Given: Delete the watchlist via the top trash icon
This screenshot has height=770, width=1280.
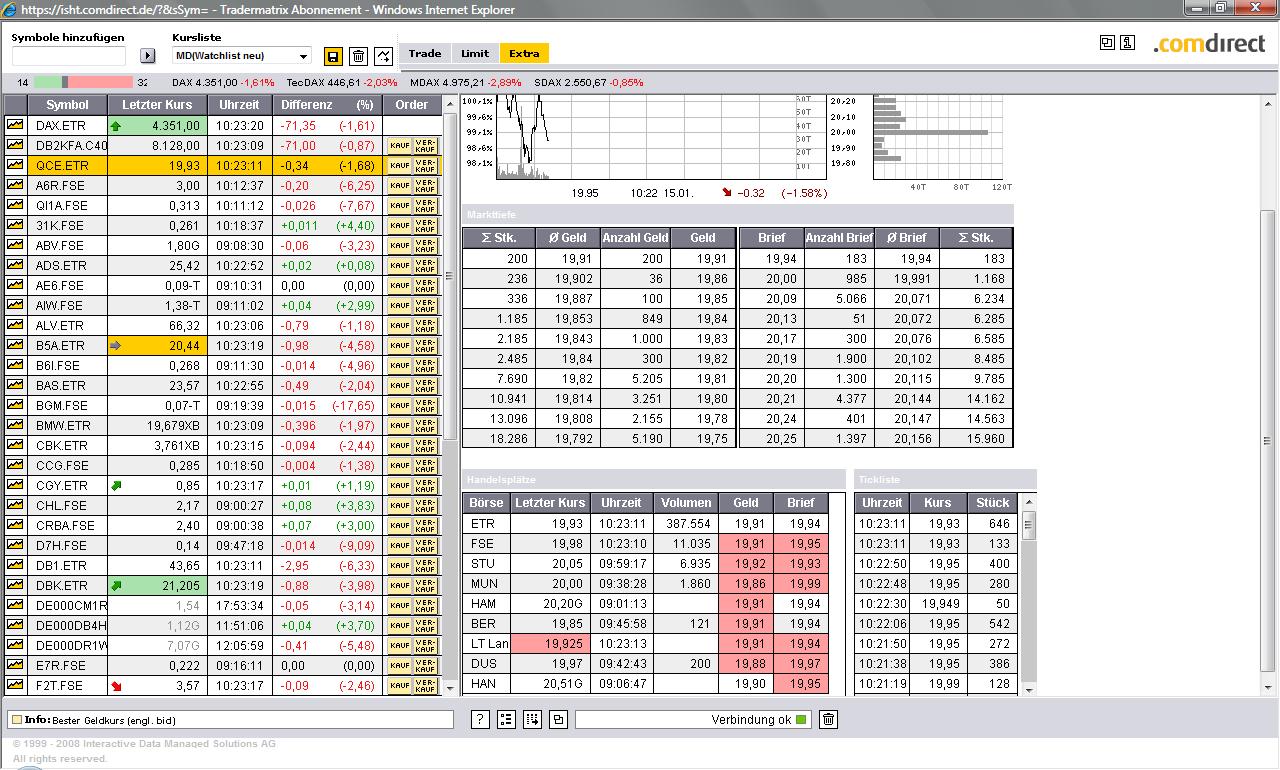Looking at the screenshot, I should [x=358, y=56].
